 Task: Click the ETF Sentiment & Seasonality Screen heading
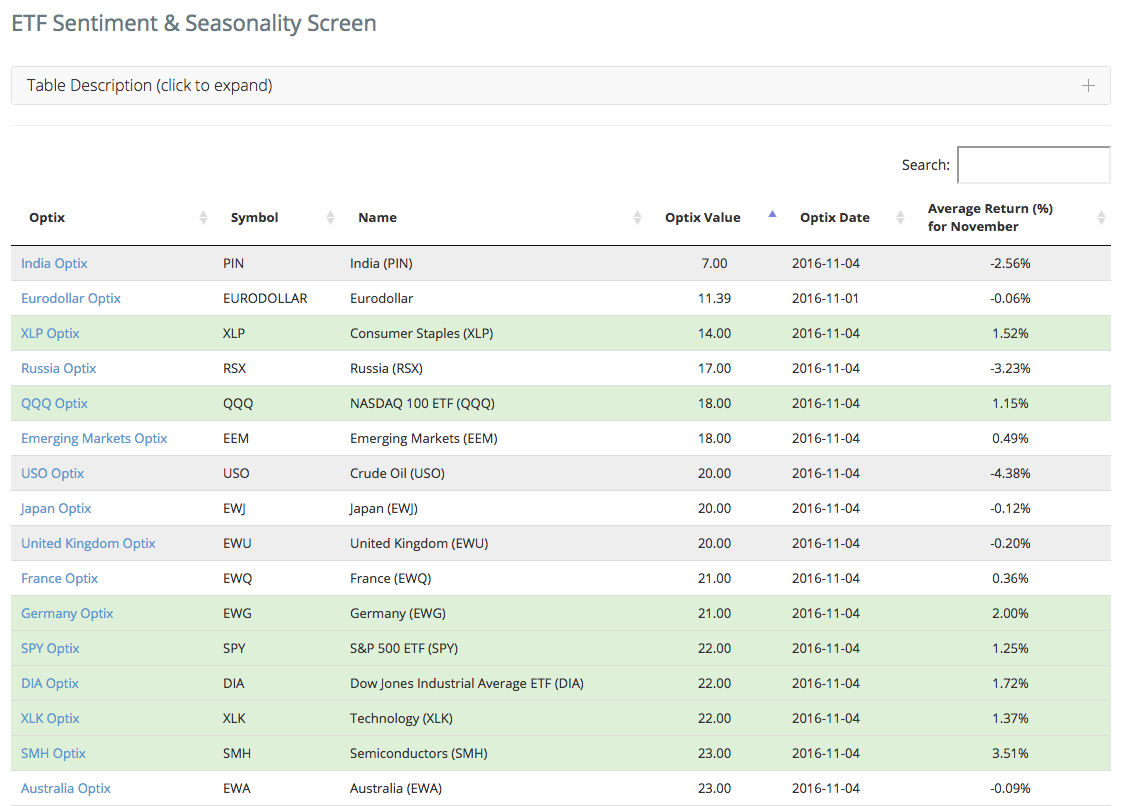[x=194, y=23]
